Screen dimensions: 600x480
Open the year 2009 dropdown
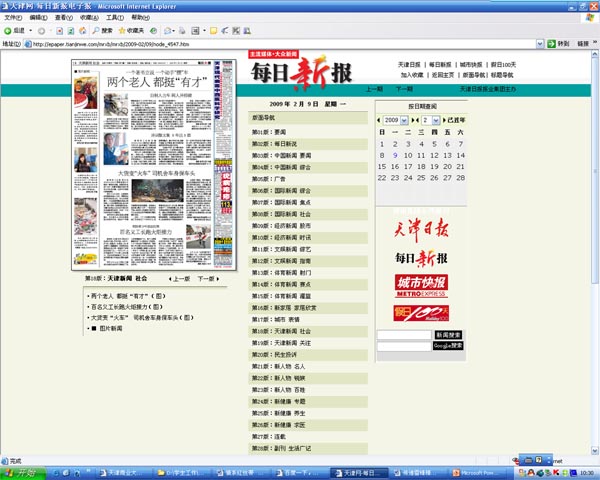405,120
